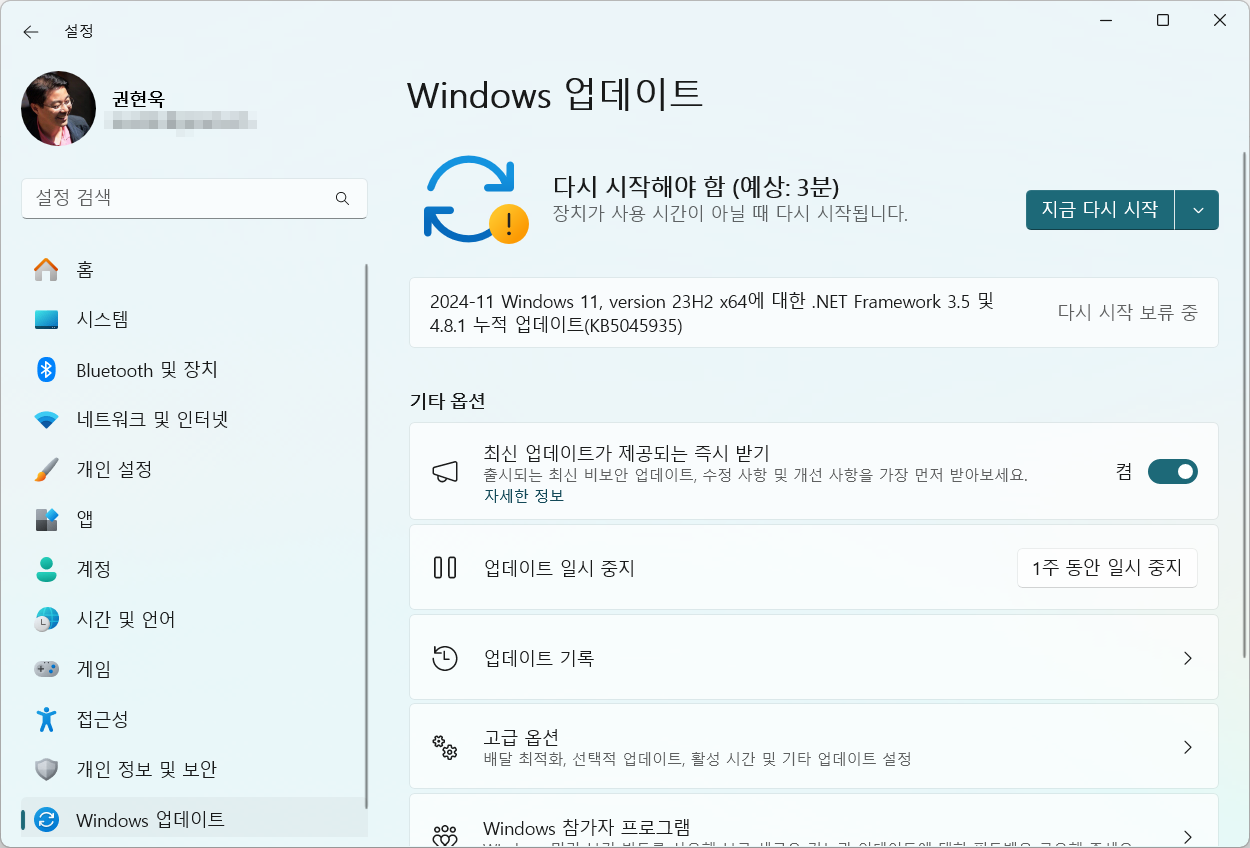Click the user profile photo
The width and height of the screenshot is (1250, 848).
(58, 108)
